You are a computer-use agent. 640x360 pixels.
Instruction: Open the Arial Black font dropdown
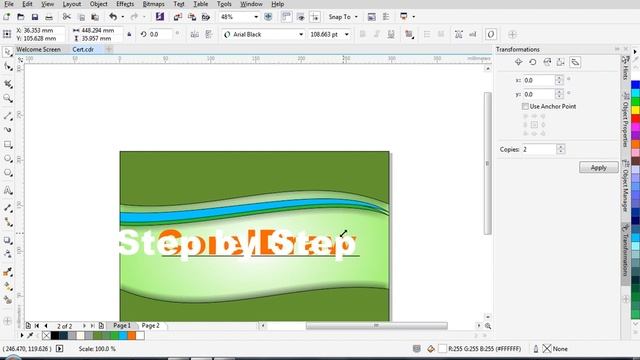[301, 34]
